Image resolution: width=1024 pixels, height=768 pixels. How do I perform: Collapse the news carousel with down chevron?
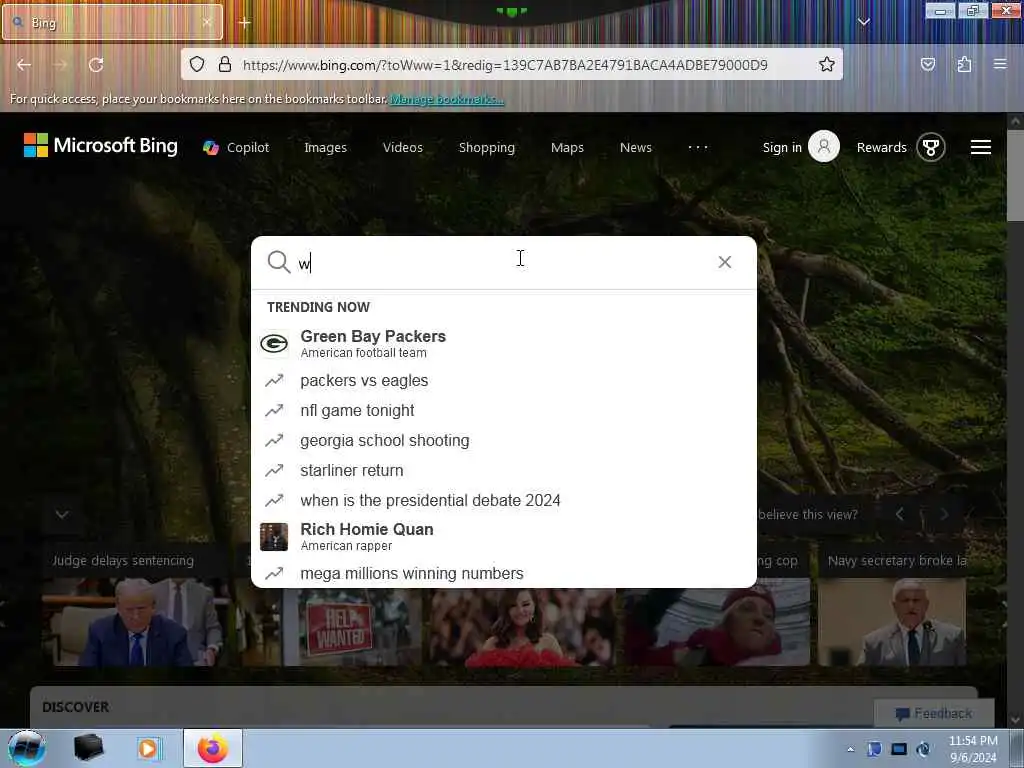click(x=62, y=515)
